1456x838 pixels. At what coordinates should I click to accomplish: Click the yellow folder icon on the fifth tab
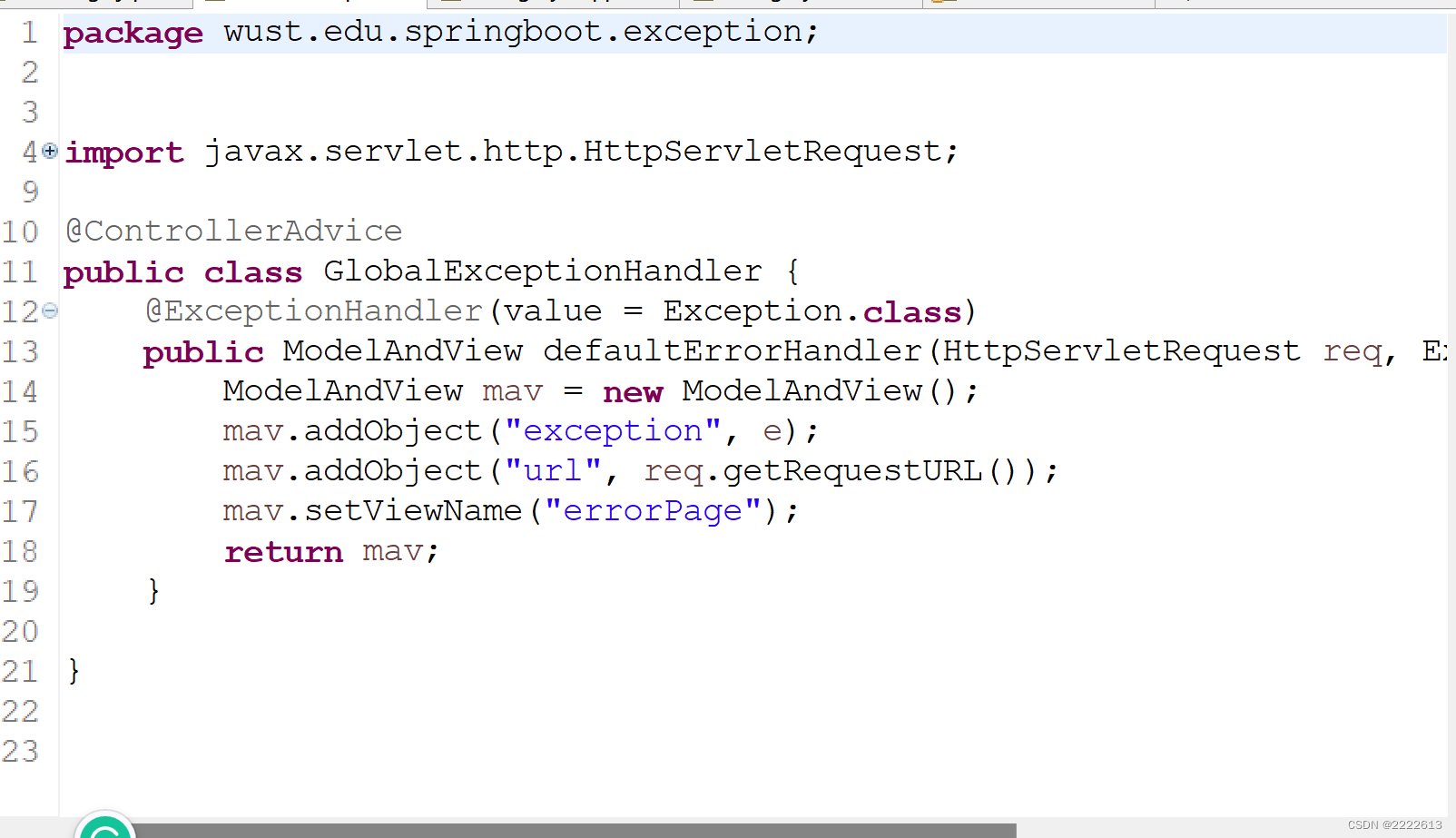[x=935, y=4]
